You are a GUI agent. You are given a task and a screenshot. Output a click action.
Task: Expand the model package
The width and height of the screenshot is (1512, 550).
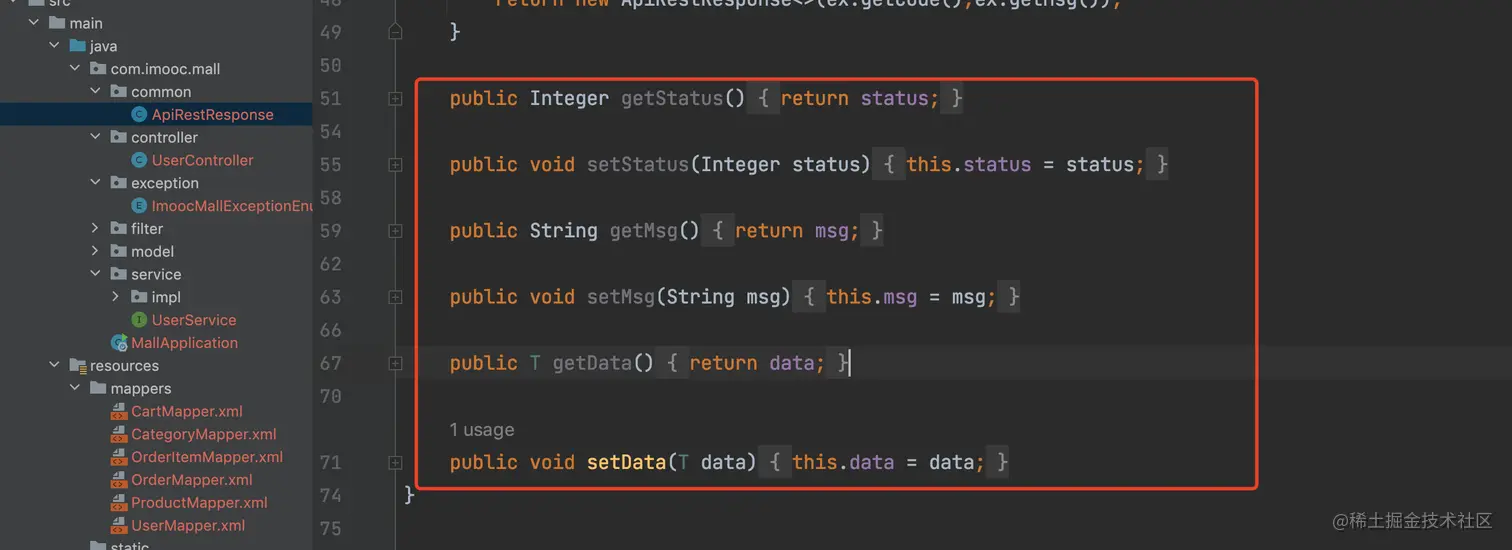(x=95, y=252)
